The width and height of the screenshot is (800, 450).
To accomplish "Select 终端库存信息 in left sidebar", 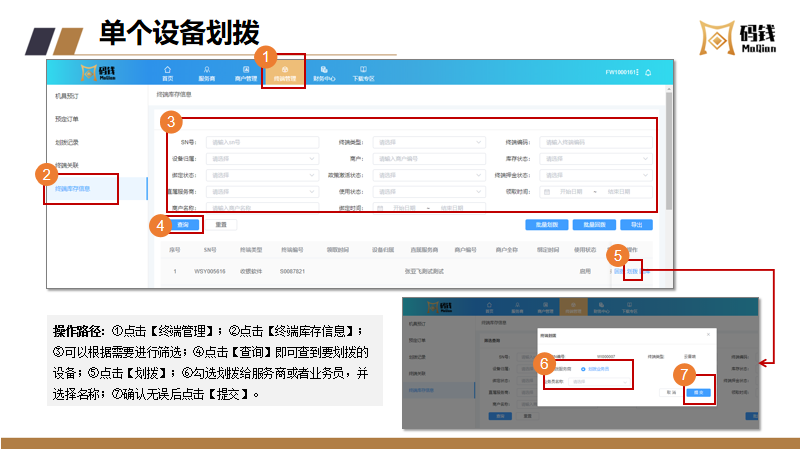I will pyautogui.click(x=73, y=188).
